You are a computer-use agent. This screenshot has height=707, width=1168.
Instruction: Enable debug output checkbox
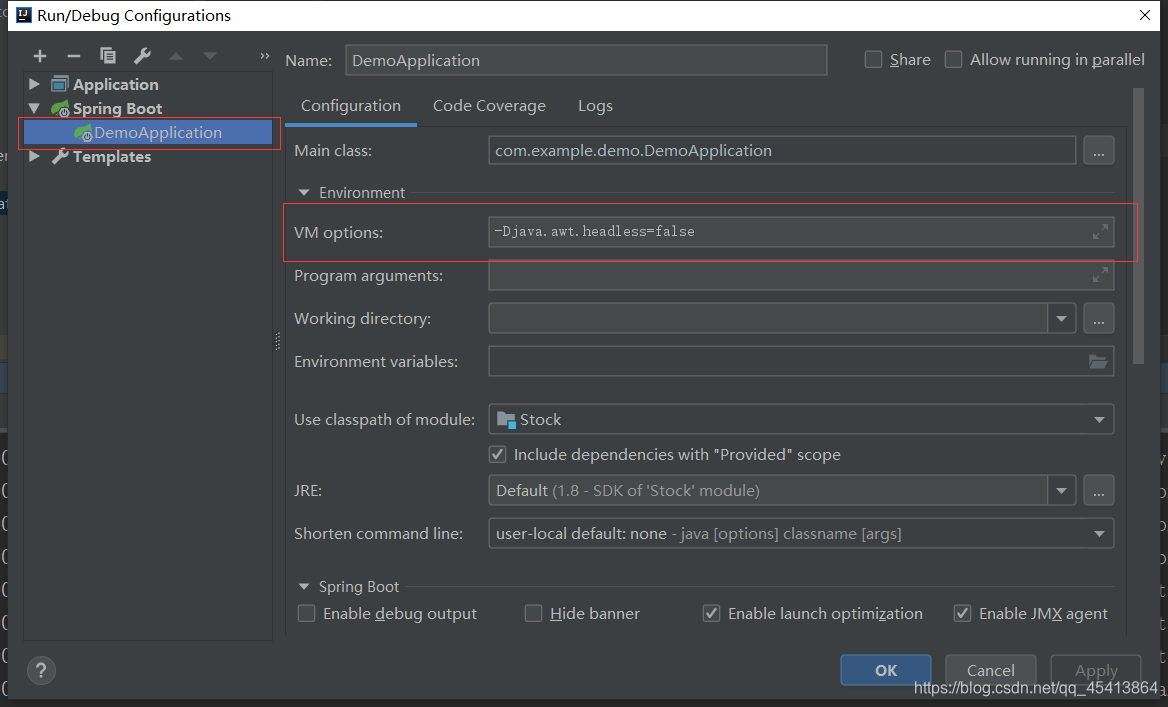point(306,613)
